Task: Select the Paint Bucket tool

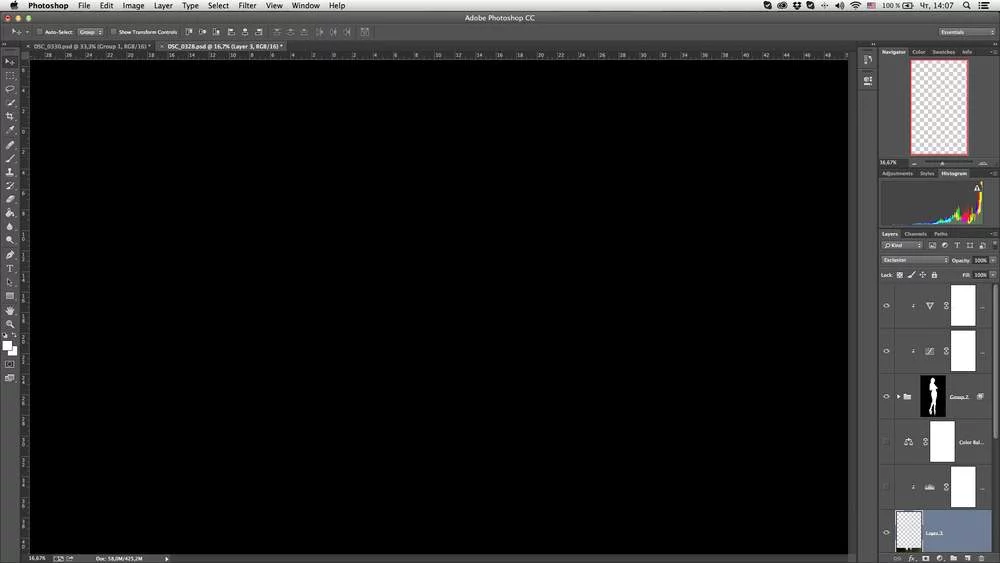Action: [x=10, y=213]
